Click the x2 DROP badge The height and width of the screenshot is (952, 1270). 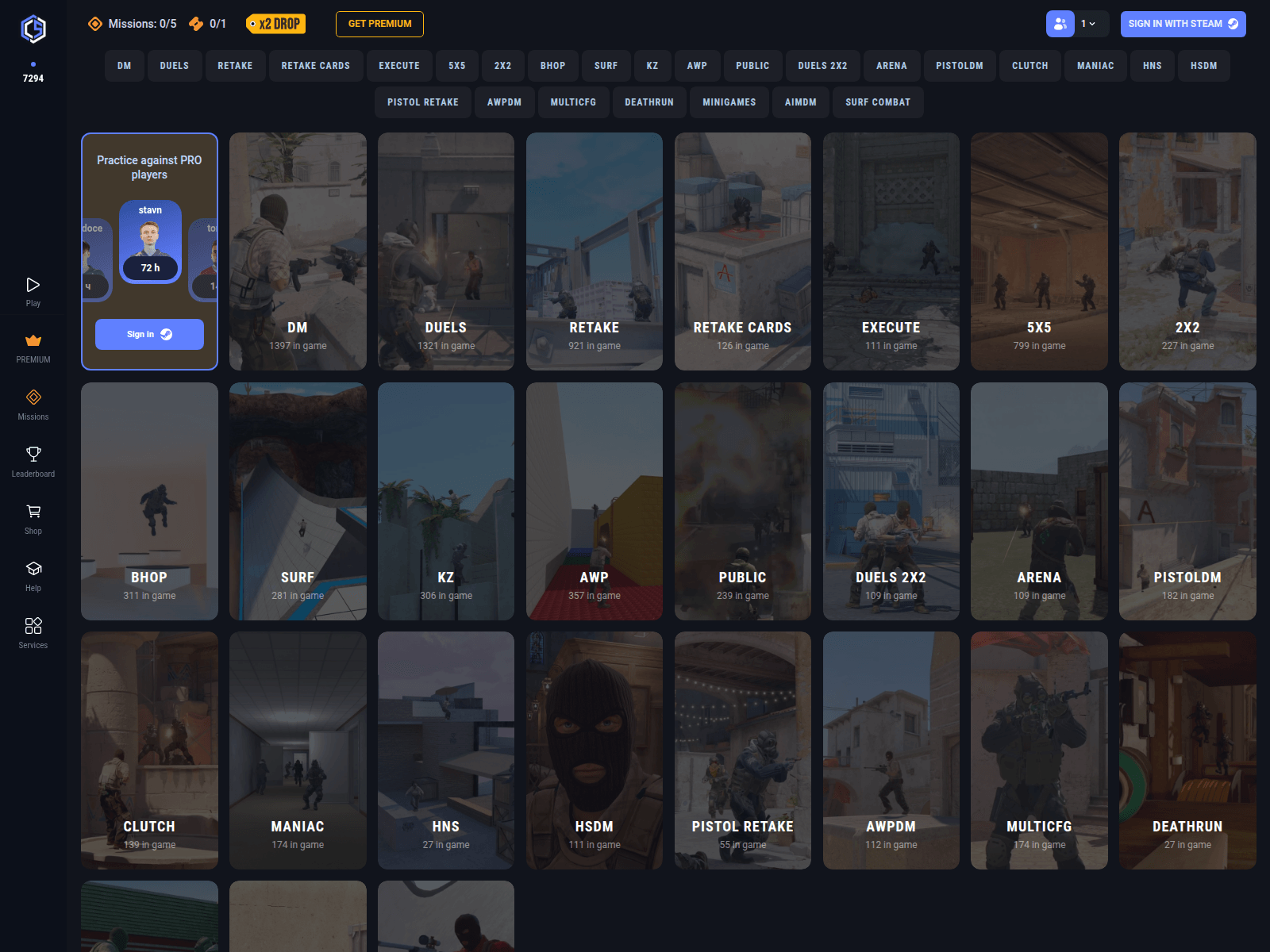[x=275, y=24]
